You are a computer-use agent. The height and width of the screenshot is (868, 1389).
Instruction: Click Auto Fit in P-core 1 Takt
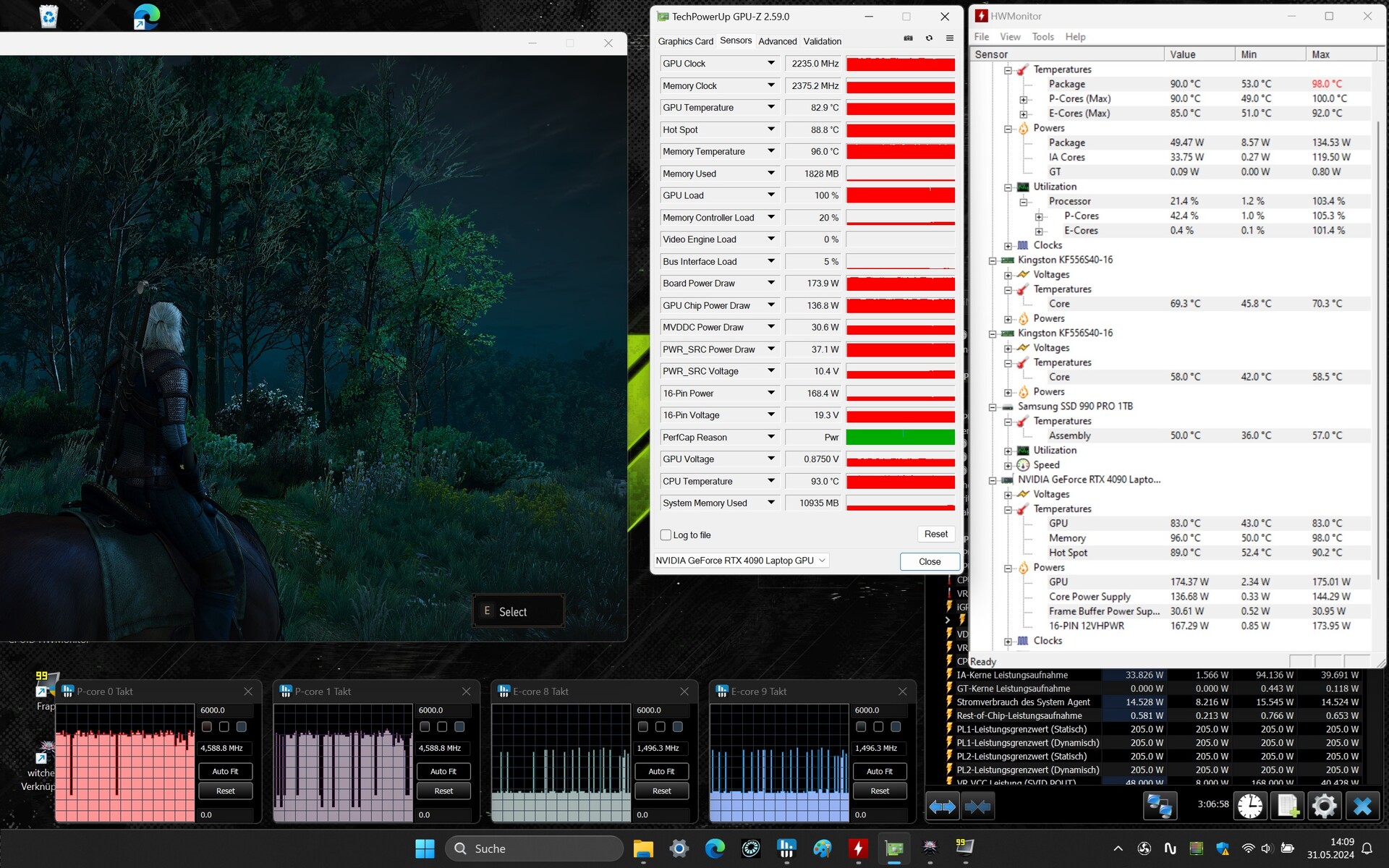[443, 771]
